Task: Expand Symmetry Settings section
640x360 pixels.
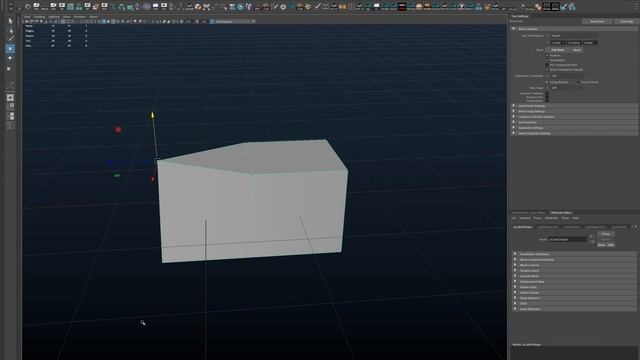Action: point(575,128)
